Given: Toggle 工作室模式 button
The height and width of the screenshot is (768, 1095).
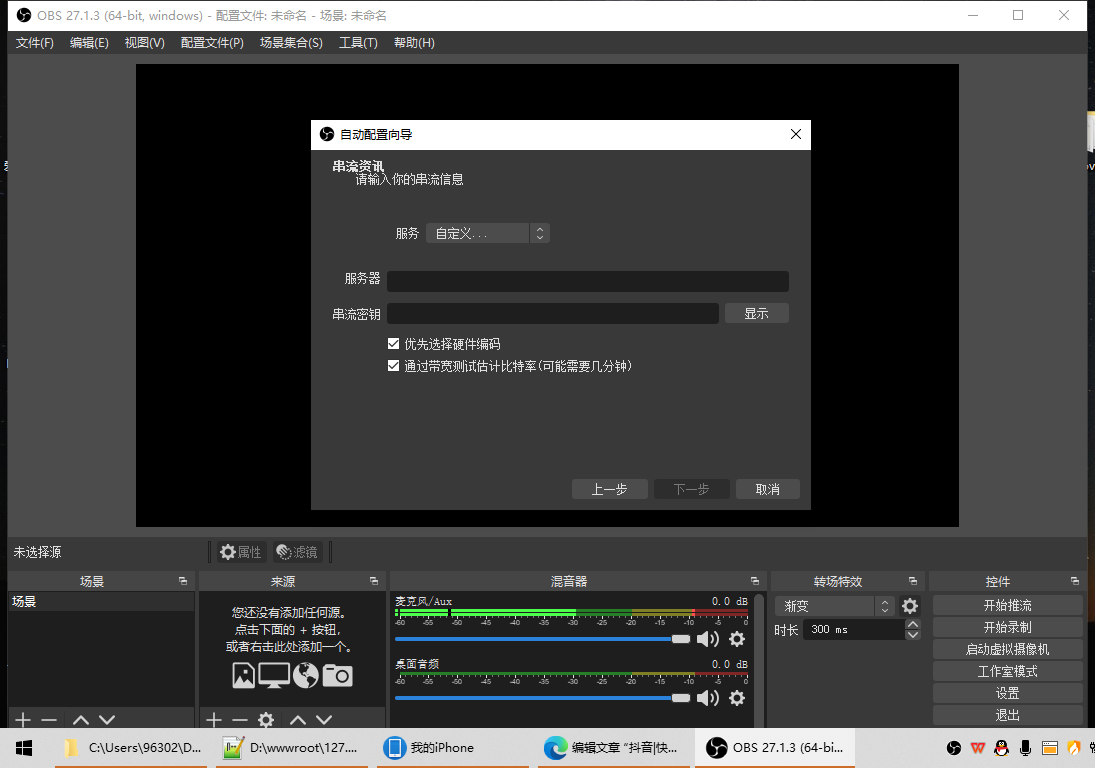Looking at the screenshot, I should (1007, 672).
